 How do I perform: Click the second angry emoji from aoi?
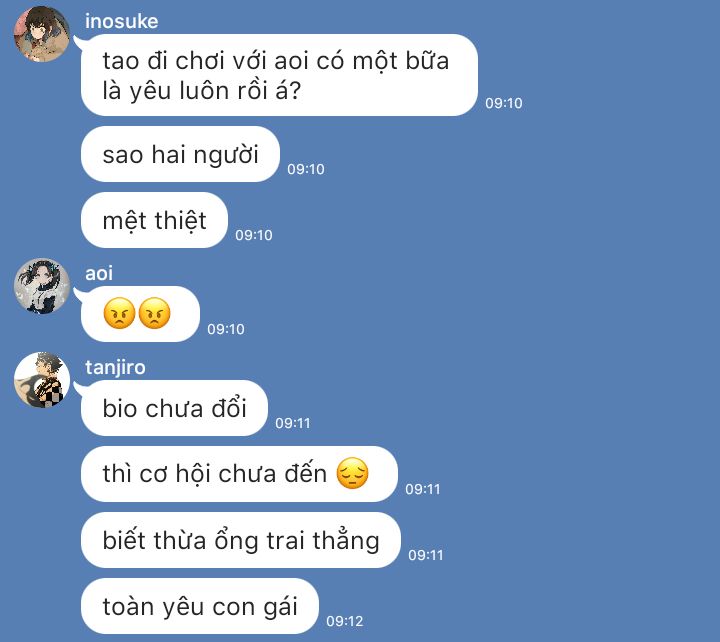[154, 313]
